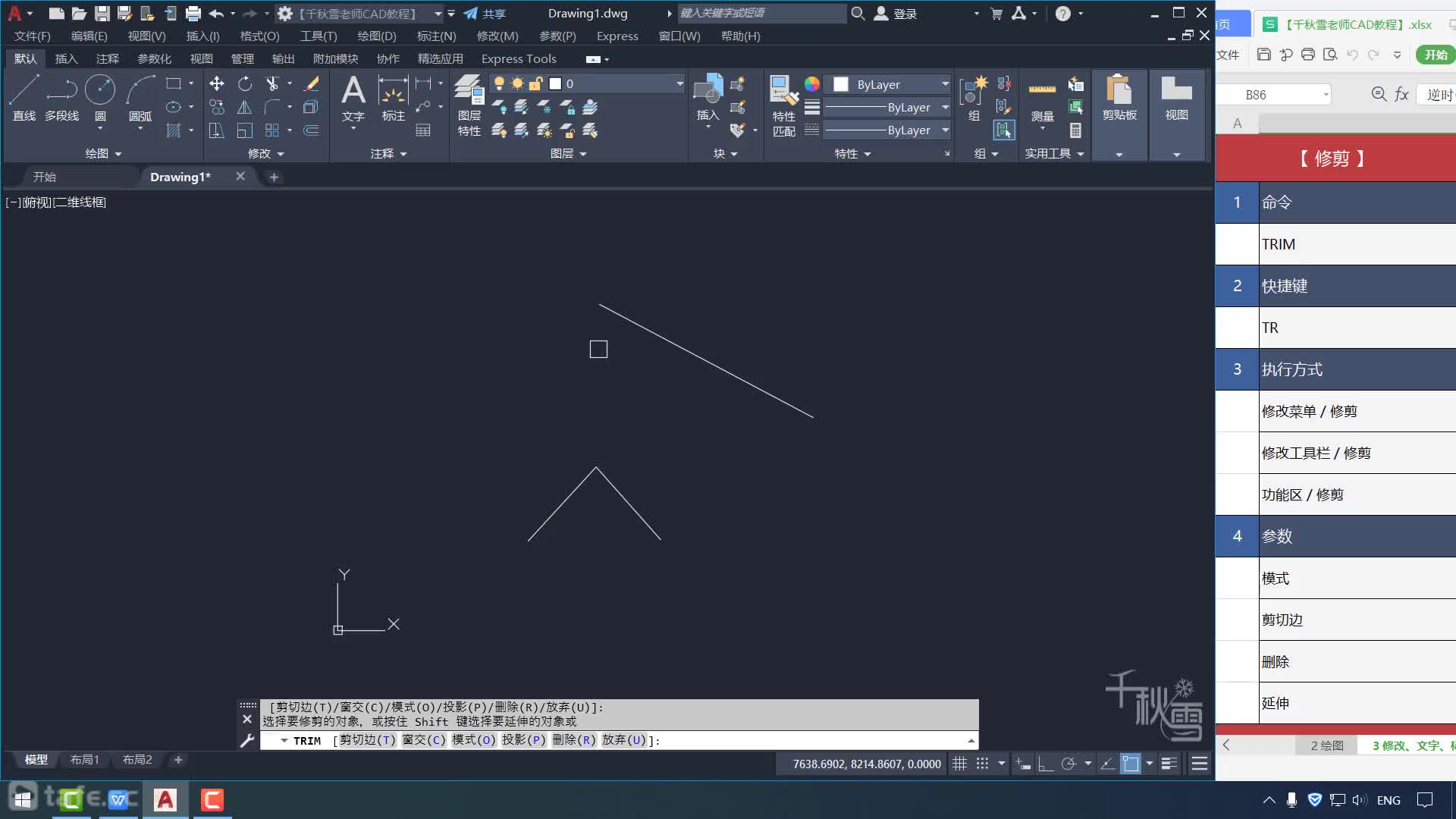This screenshot has width=1456, height=819.
Task: Click the color wheel object color swatch
Action: coord(812,84)
